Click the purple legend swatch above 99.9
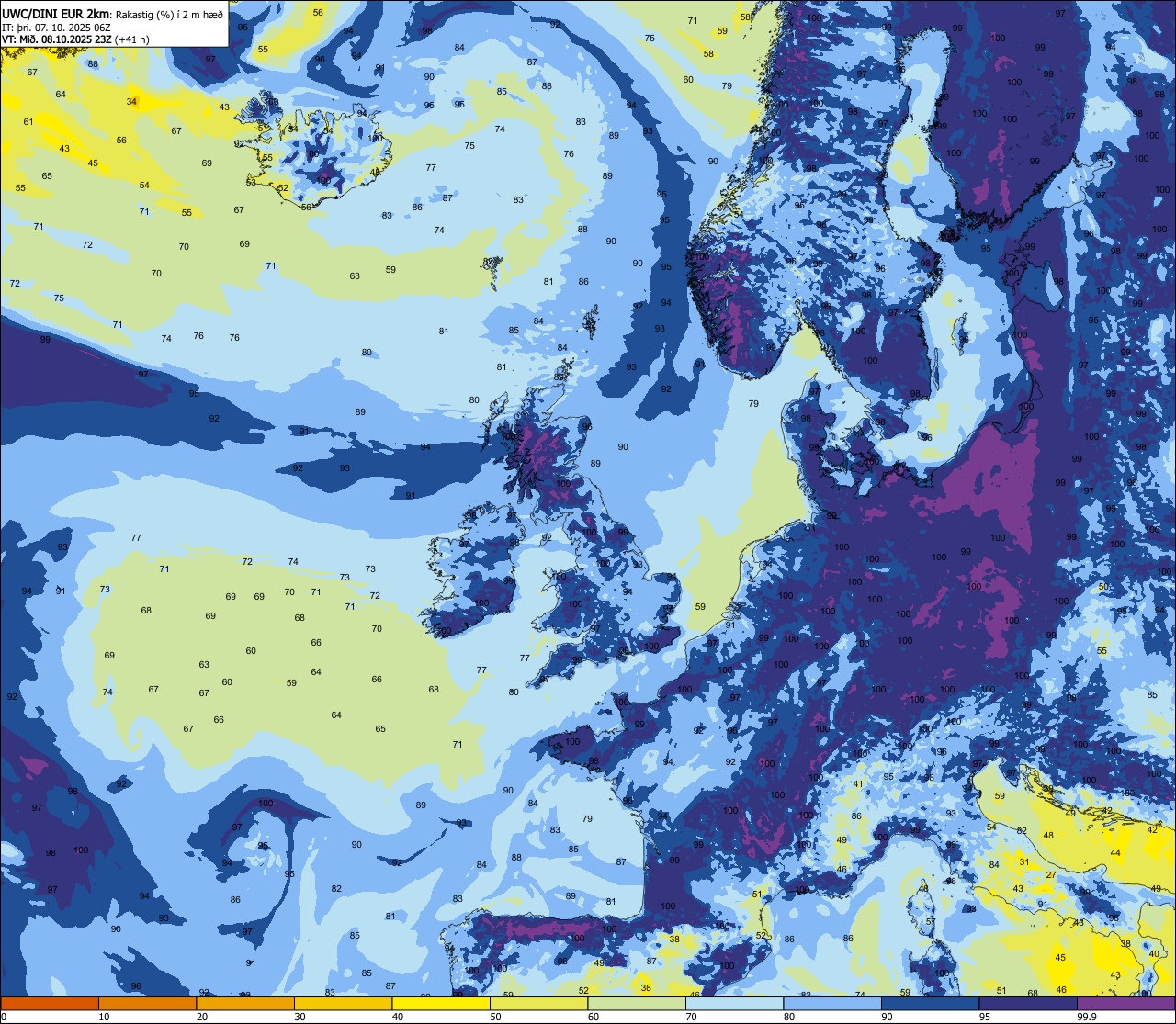This screenshot has height=1024, width=1176. click(1126, 1003)
